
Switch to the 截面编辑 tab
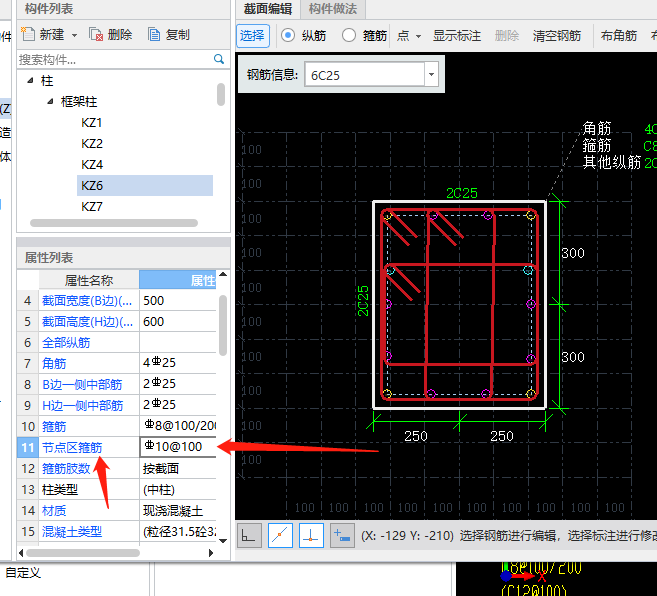pyautogui.click(x=268, y=9)
